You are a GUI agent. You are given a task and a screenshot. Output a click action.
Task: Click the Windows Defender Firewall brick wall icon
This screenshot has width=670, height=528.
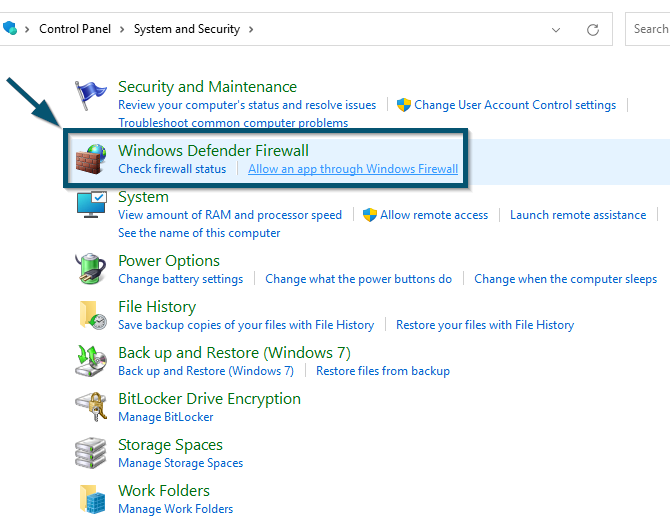(91, 159)
